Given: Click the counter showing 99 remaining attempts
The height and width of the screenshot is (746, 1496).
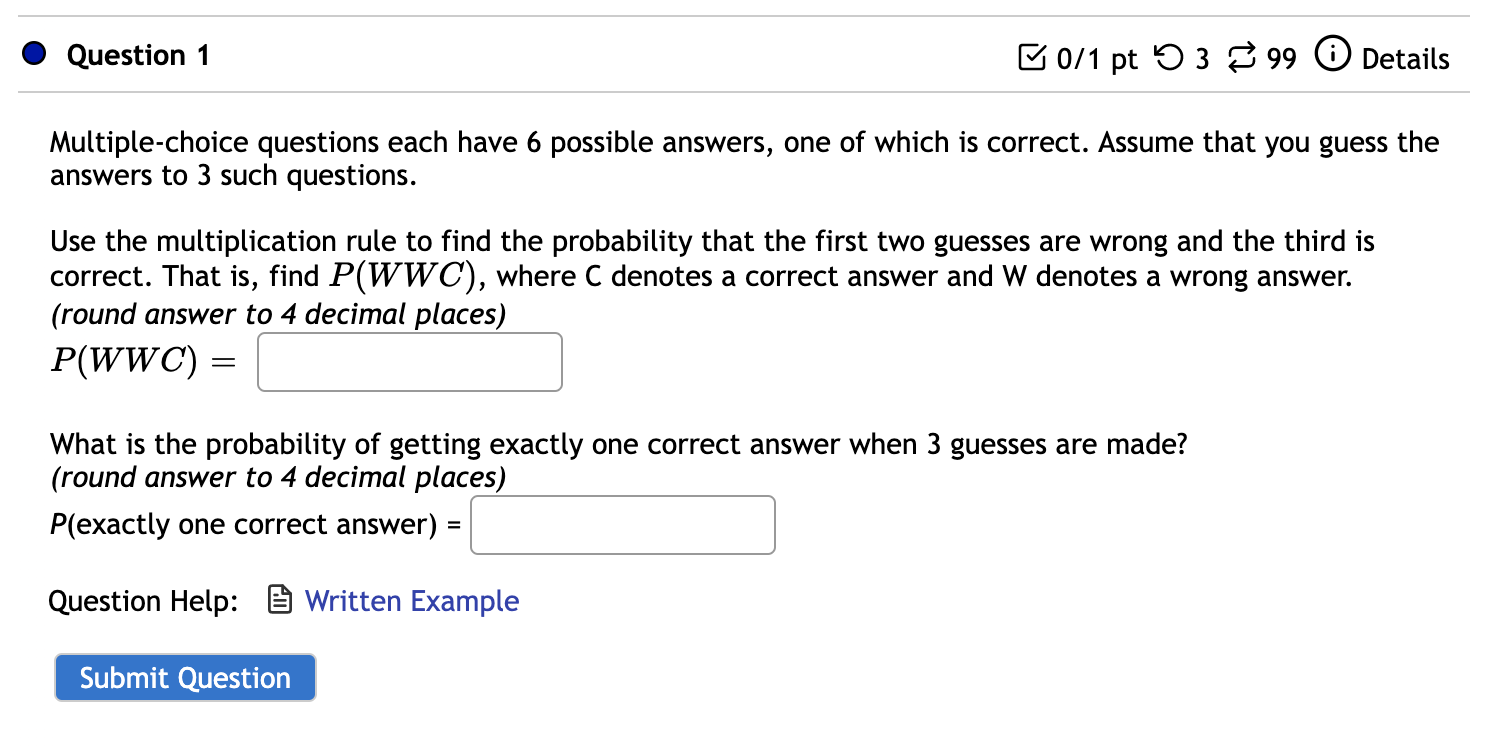Looking at the screenshot, I should click(x=1281, y=58).
